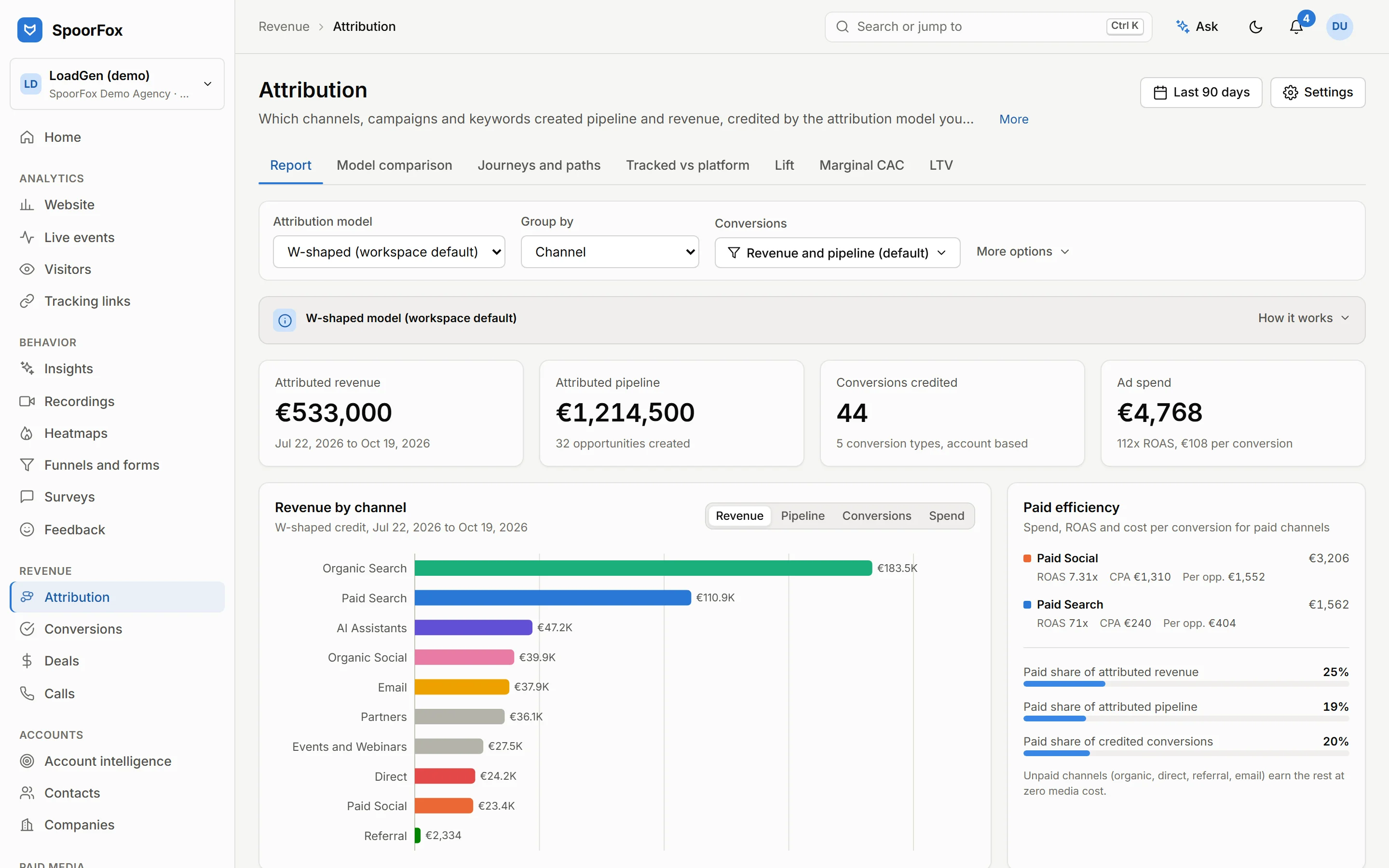
Task: Expand How it works
Action: tap(1304, 318)
